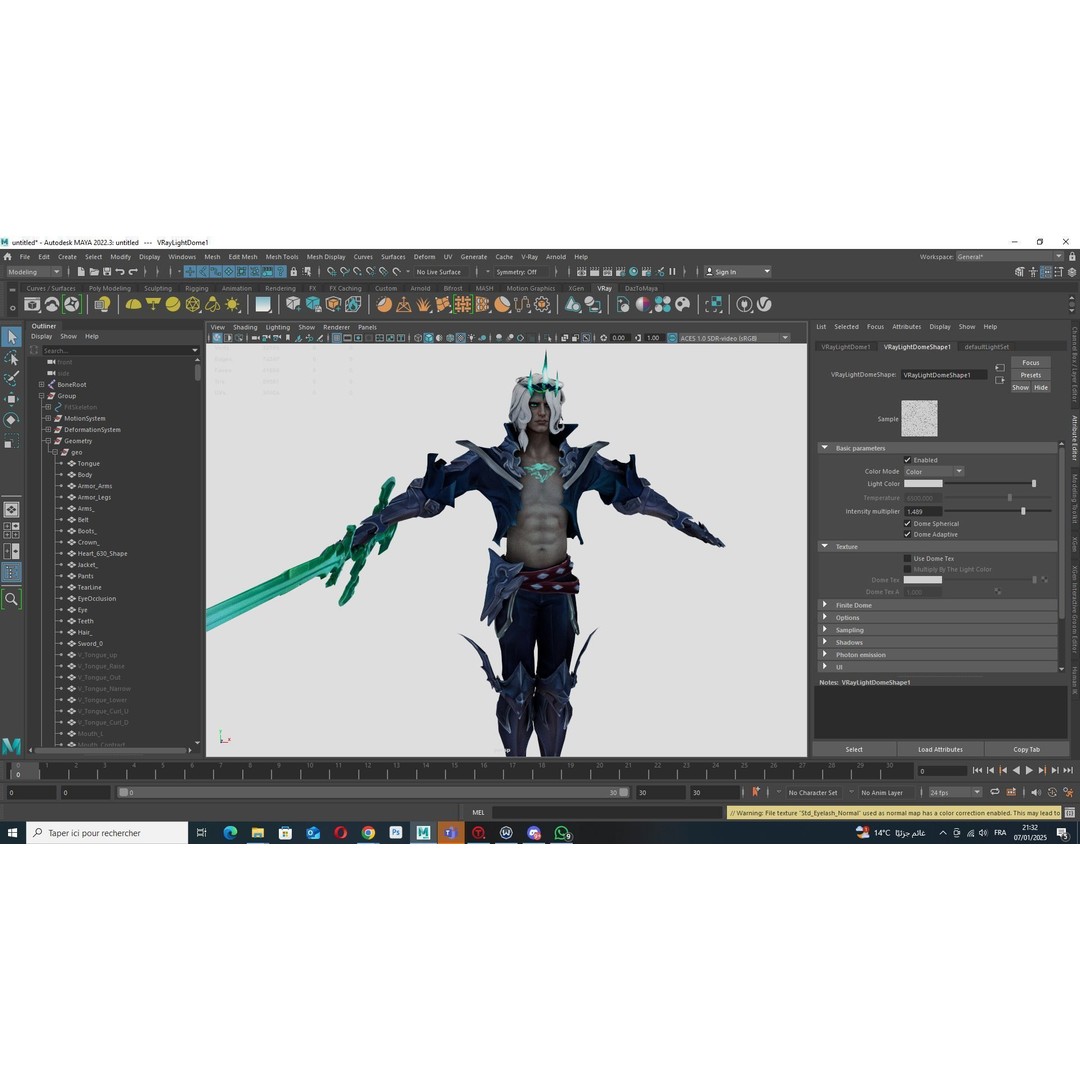Click the Undo arrow icon
The image size is (1080, 1080).
click(x=120, y=272)
